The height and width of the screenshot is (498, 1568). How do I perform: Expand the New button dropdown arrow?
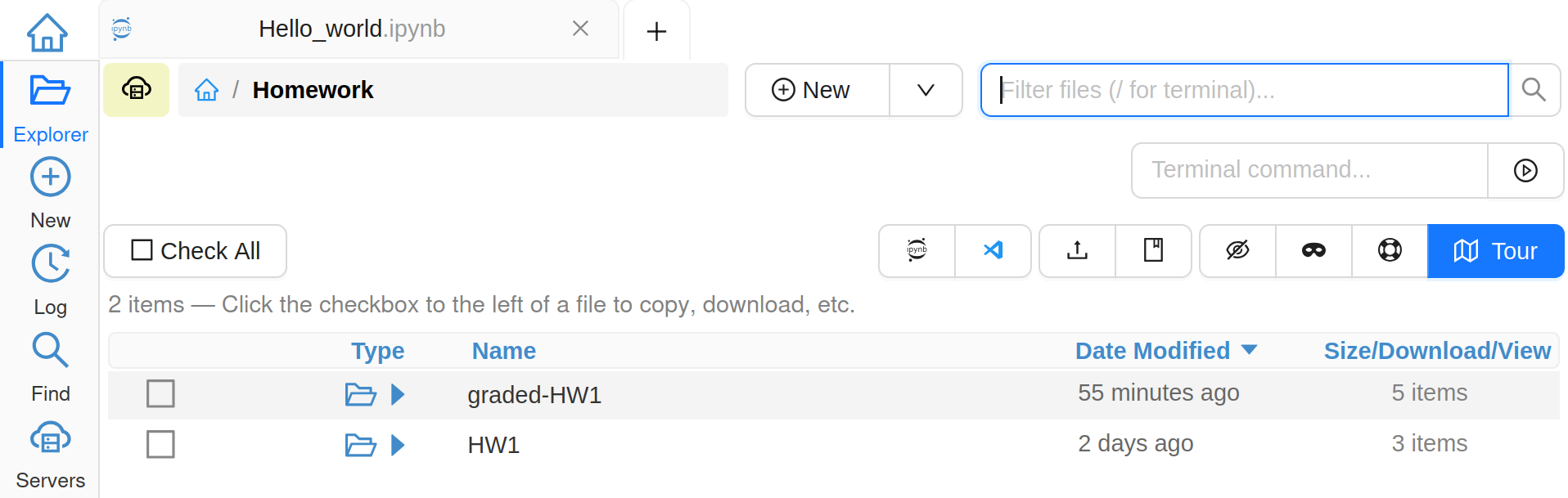[926, 90]
